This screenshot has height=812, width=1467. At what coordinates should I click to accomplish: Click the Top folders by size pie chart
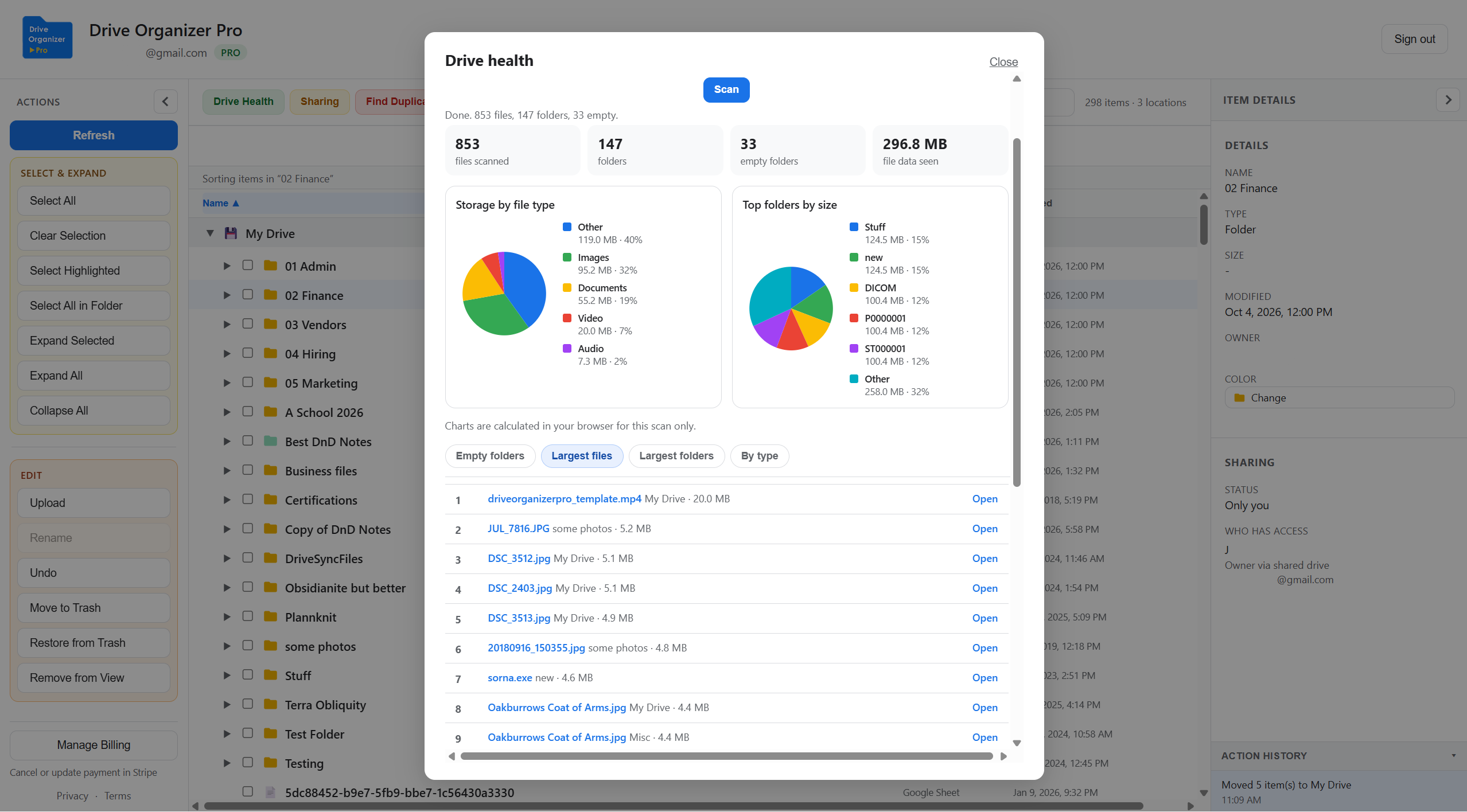click(791, 309)
